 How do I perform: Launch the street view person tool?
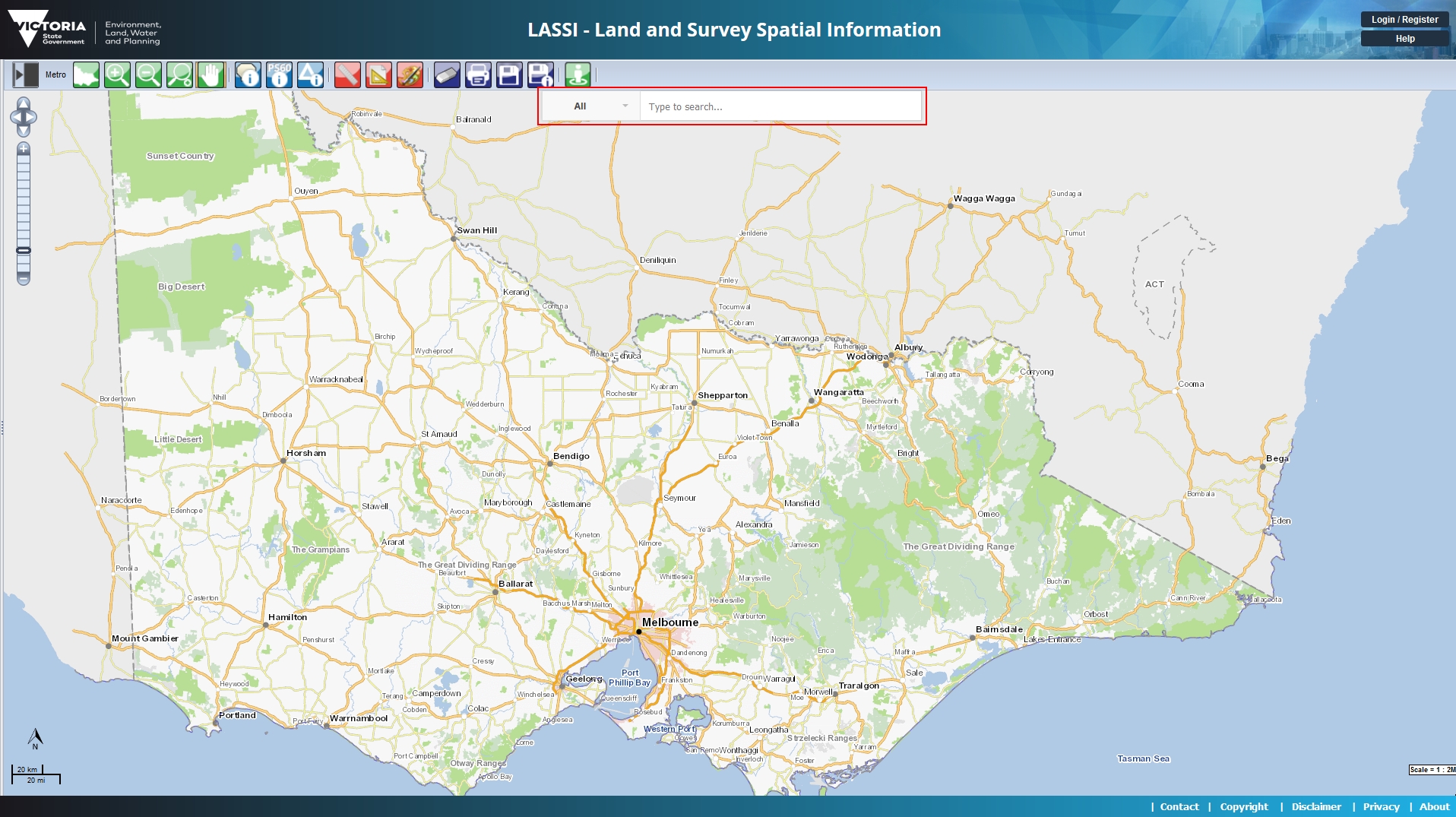point(579,74)
